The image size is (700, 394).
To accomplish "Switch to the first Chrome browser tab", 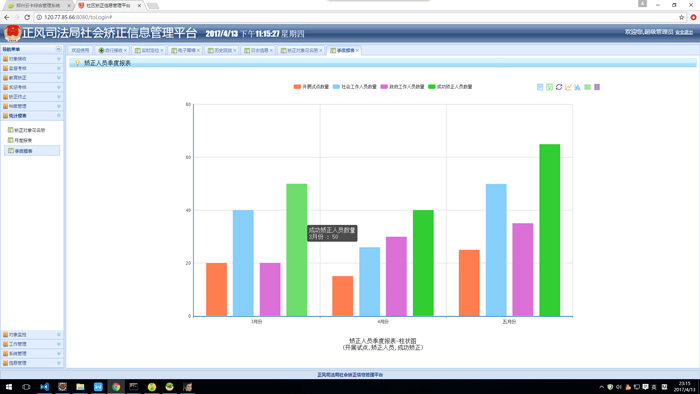I will coord(39,5).
